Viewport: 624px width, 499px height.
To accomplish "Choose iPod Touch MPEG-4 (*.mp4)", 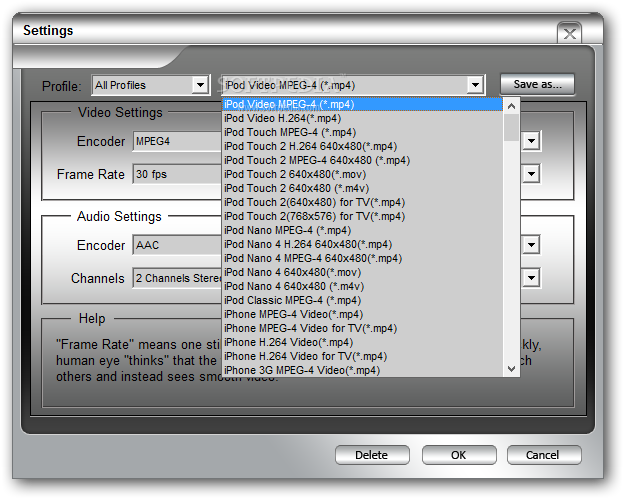I will (x=363, y=132).
